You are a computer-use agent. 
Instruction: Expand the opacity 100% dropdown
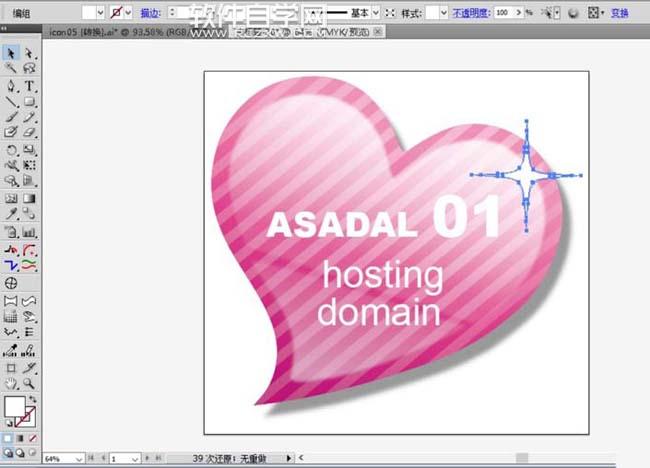(530, 13)
